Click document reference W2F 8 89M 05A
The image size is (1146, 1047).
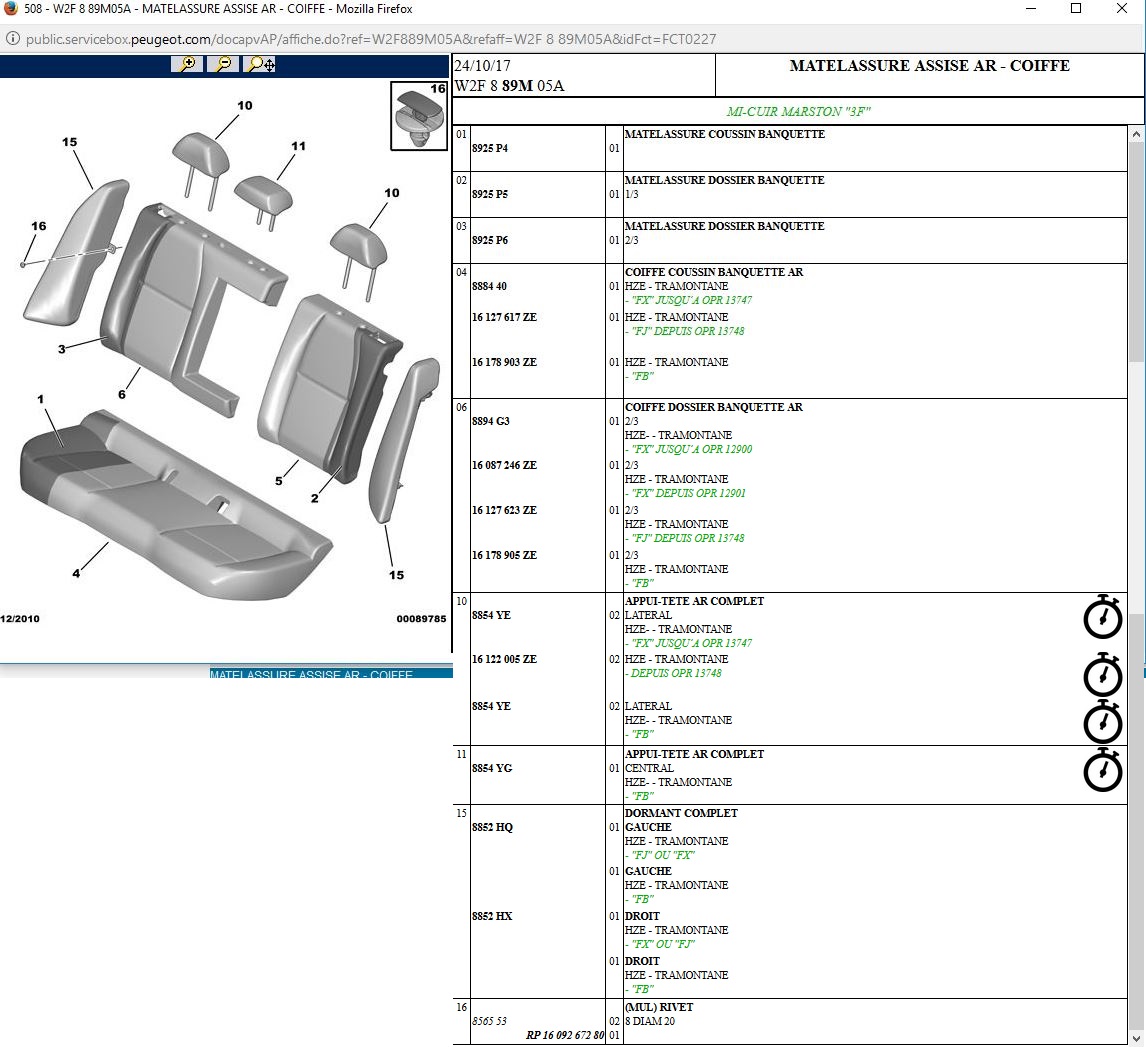click(x=509, y=86)
